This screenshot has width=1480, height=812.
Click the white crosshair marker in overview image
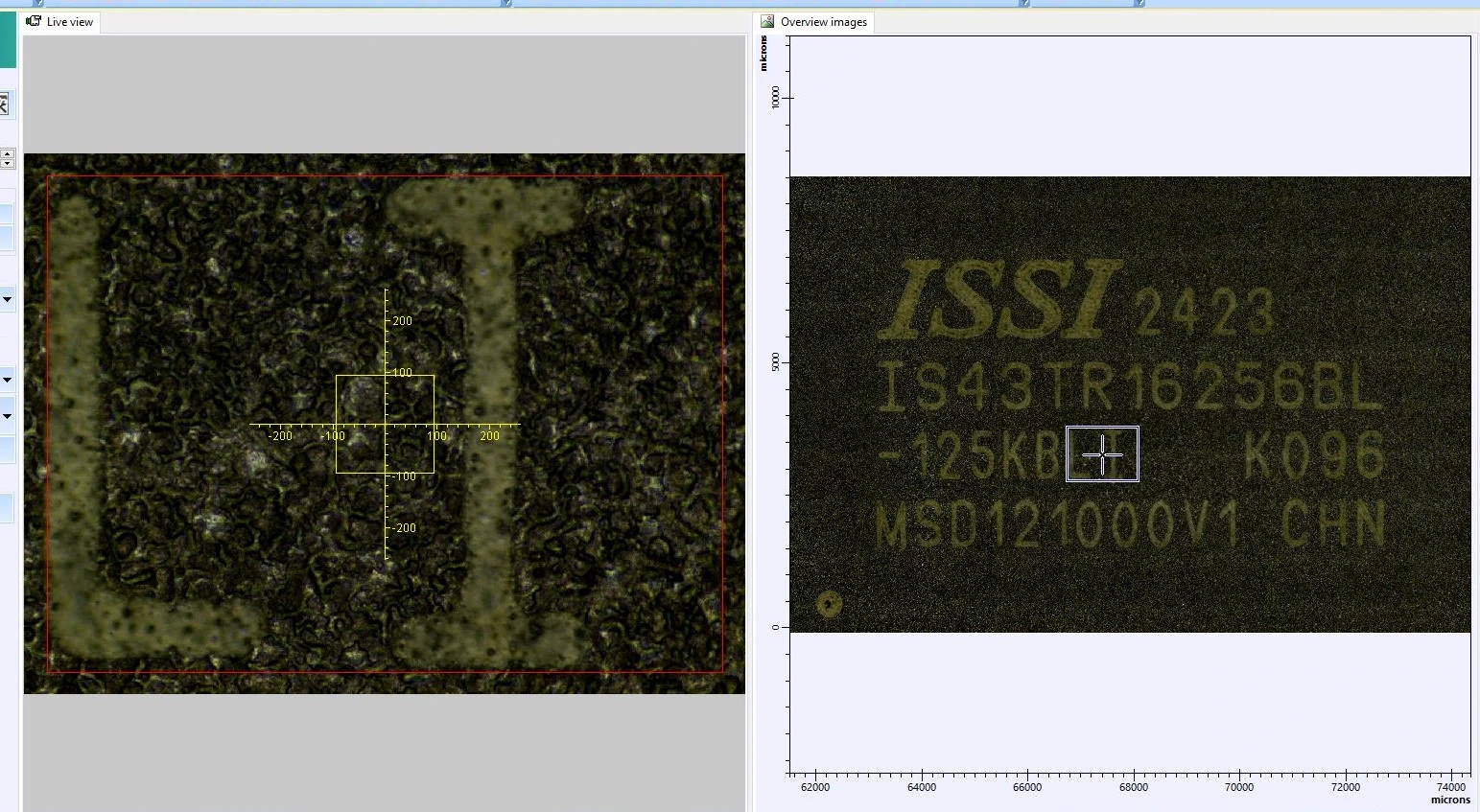(x=1102, y=454)
